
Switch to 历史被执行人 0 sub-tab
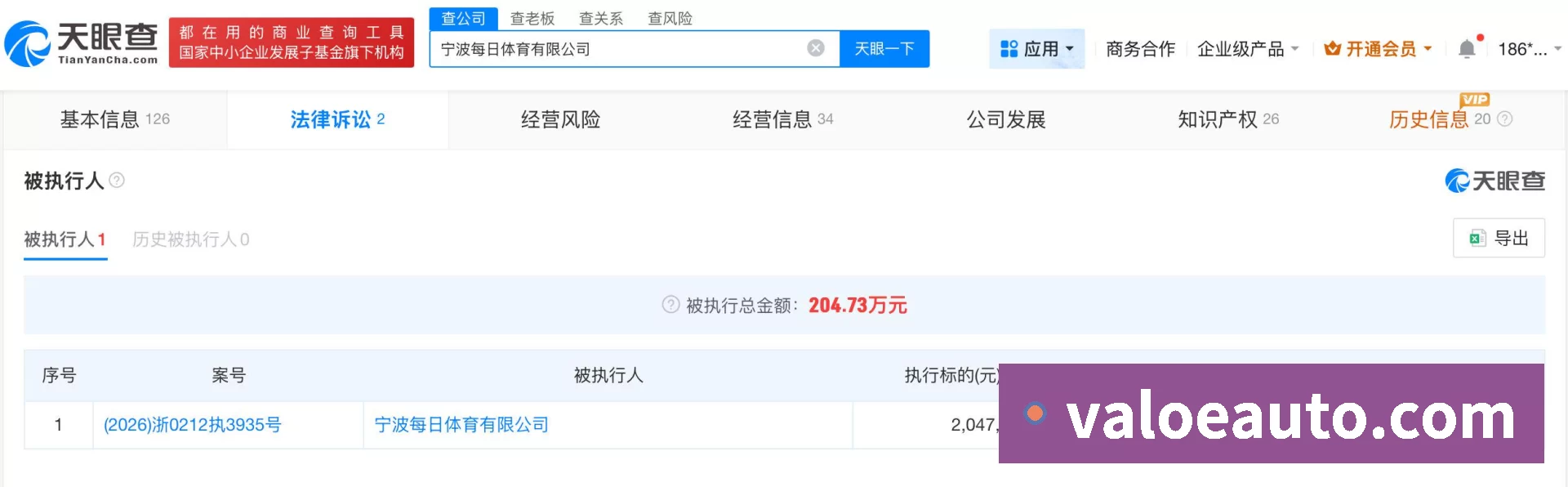point(191,239)
